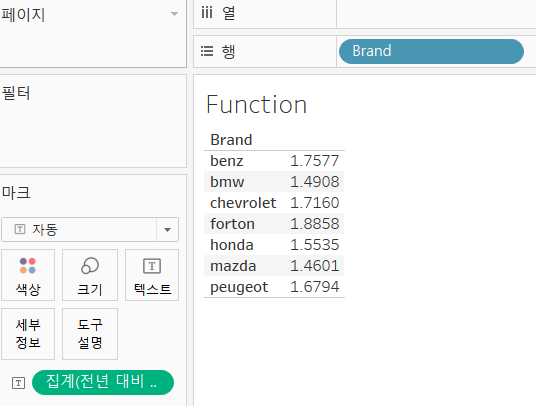Open the 텍스트 (Text) mark card
The width and height of the screenshot is (536, 406).
[152, 275]
